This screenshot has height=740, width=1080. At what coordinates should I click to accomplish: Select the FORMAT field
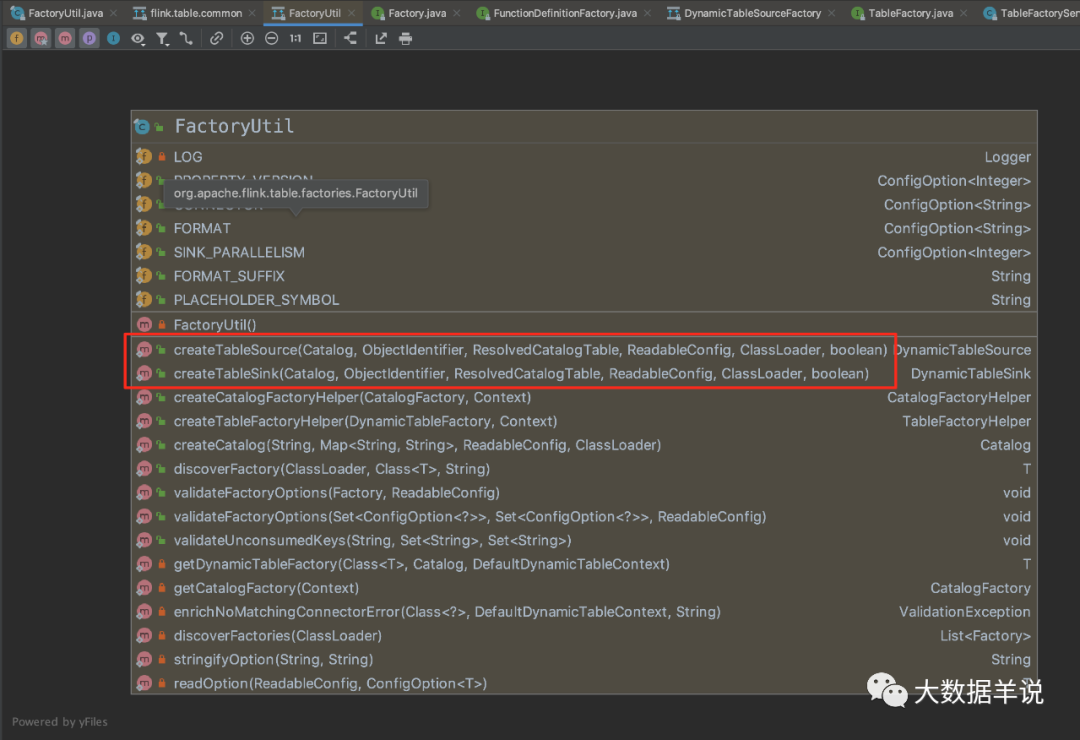point(584,228)
